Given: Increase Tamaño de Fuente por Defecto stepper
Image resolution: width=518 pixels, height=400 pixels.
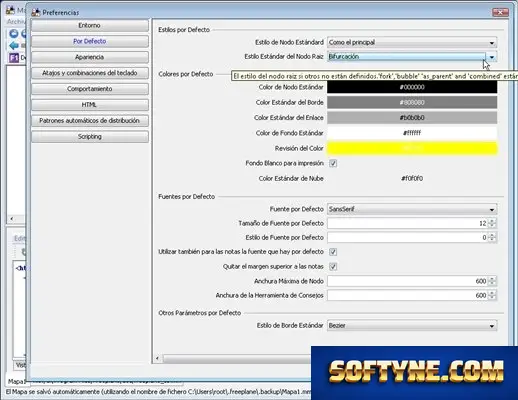Looking at the screenshot, I should coord(492,221).
